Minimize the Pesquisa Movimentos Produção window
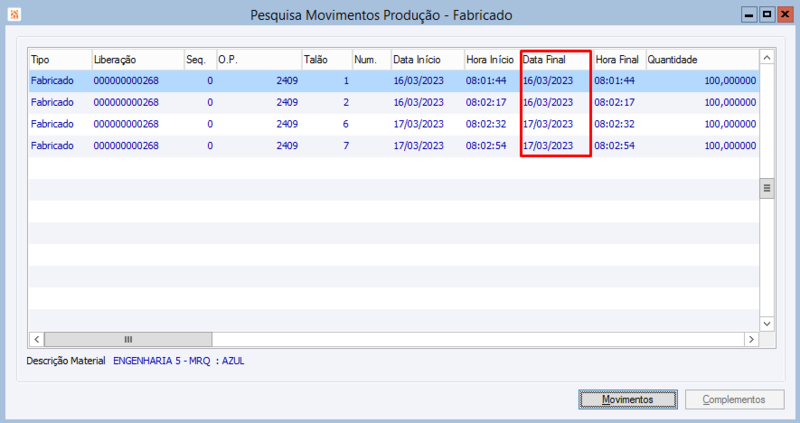Viewport: 800px width, 423px height. 749,14
